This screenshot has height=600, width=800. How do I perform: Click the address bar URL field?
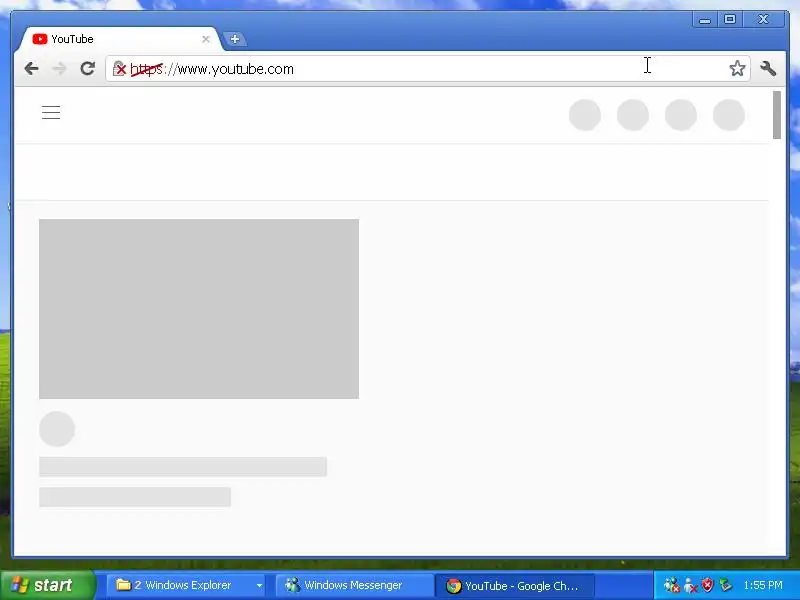[x=428, y=68]
